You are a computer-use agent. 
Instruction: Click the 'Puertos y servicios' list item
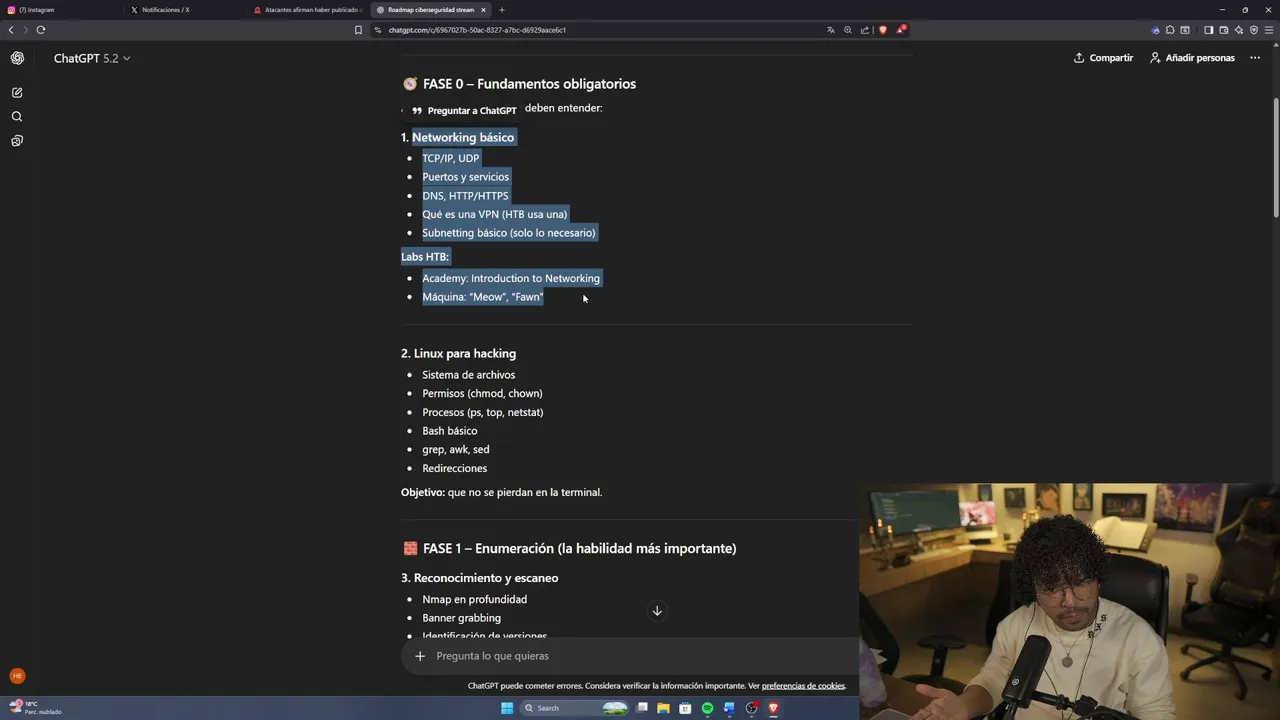(x=465, y=177)
